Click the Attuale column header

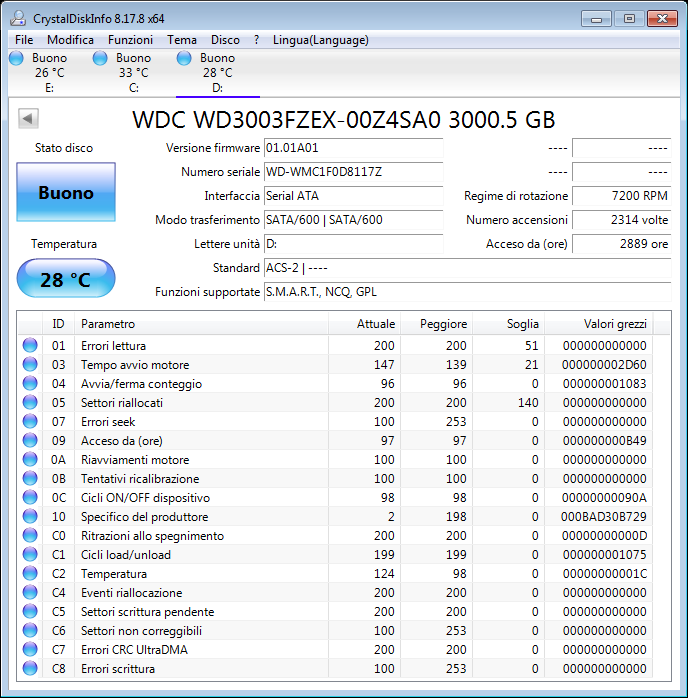[364, 324]
